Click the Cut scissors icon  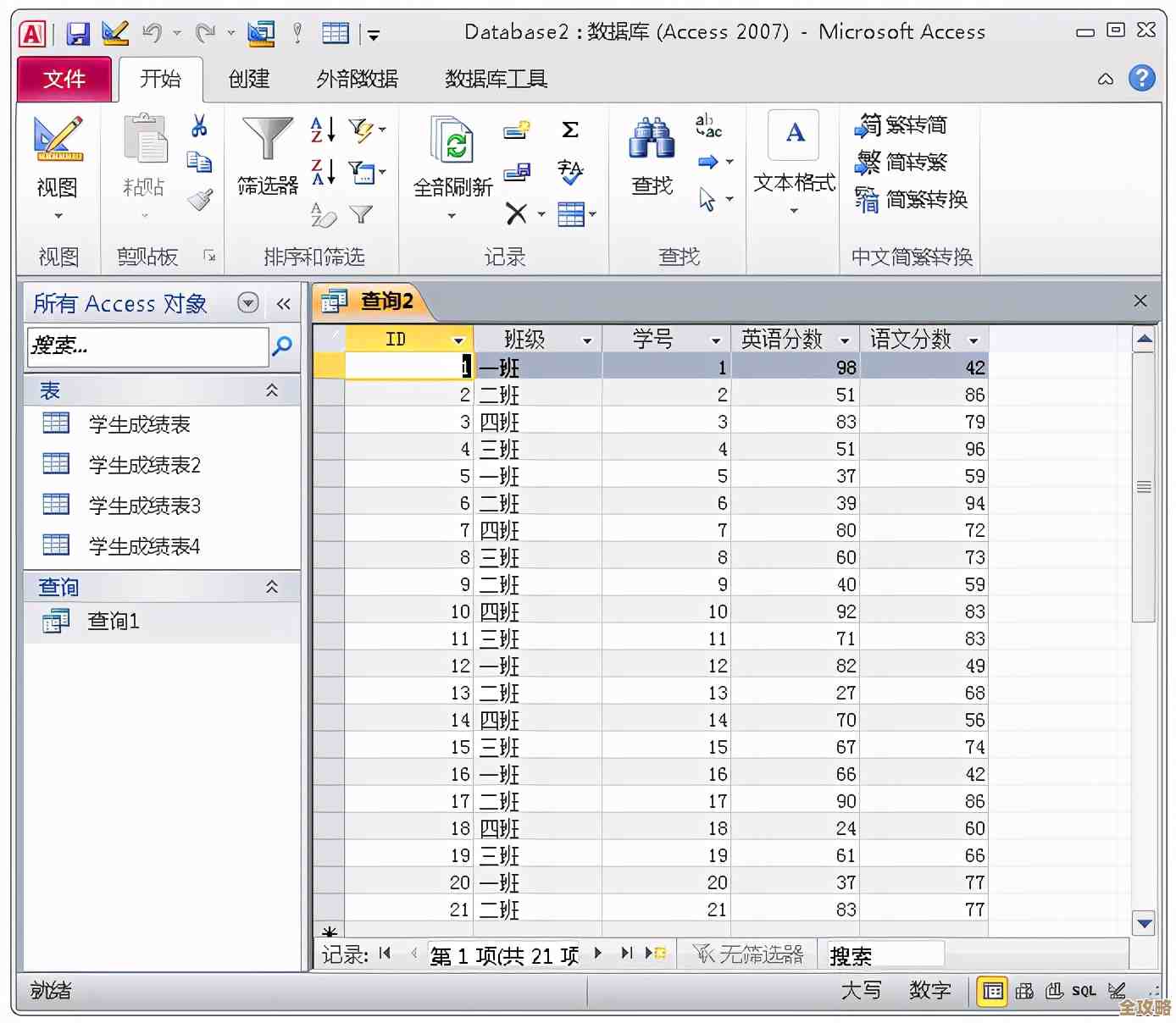point(199,127)
